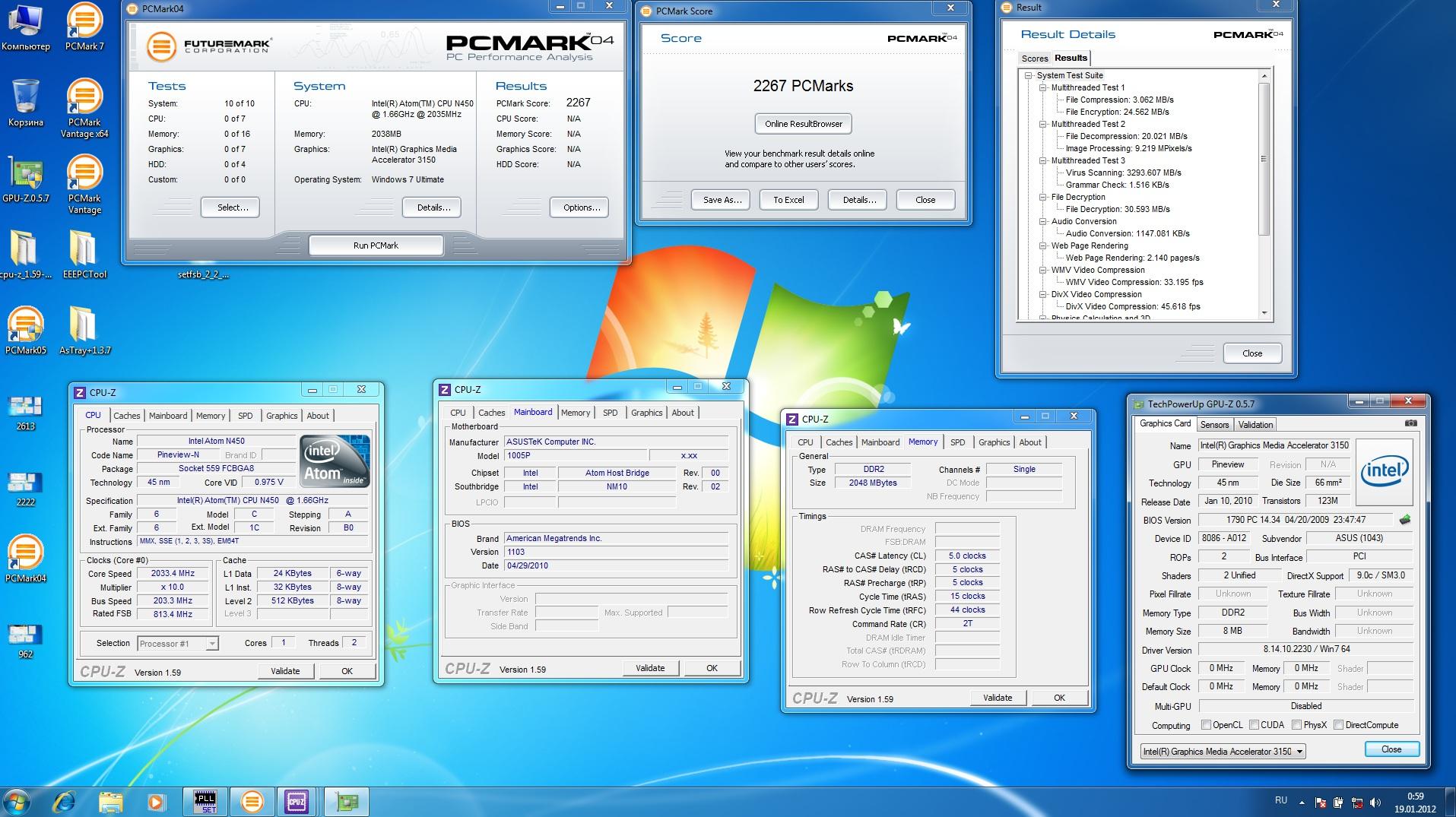Image resolution: width=1456 pixels, height=817 pixels.
Task: Launch the GPU-Z.0.5.7 desktop icon
Action: tap(26, 179)
